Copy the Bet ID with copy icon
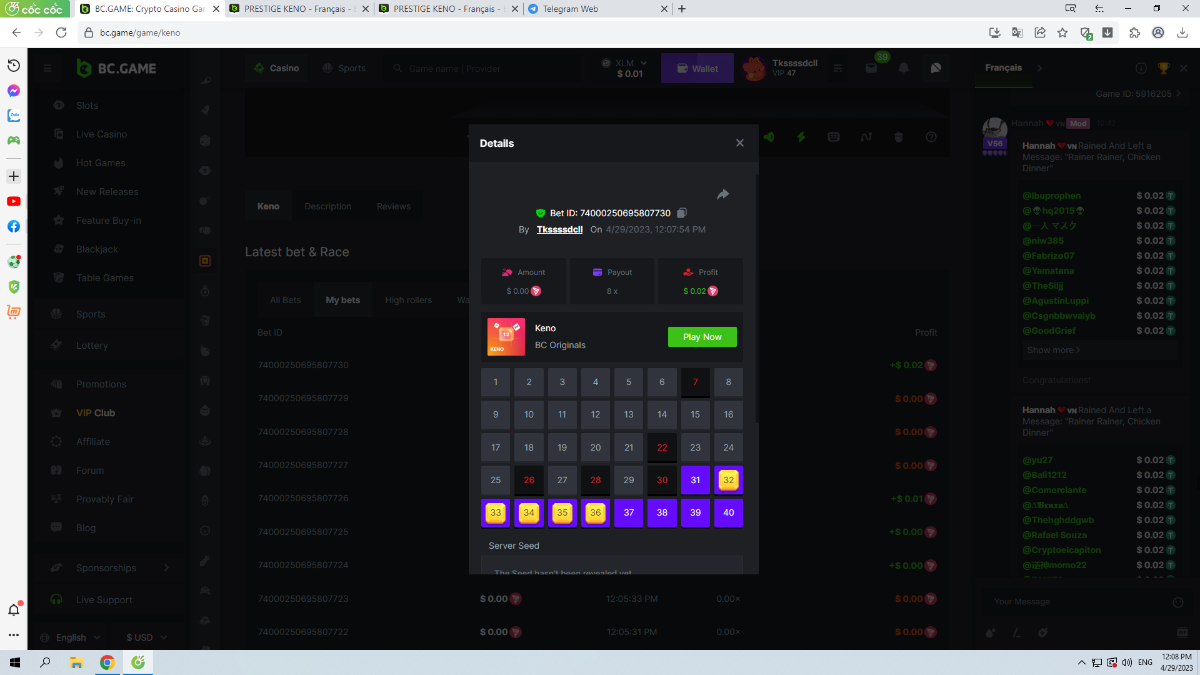Viewport: 1200px width, 675px height. [x=682, y=213]
